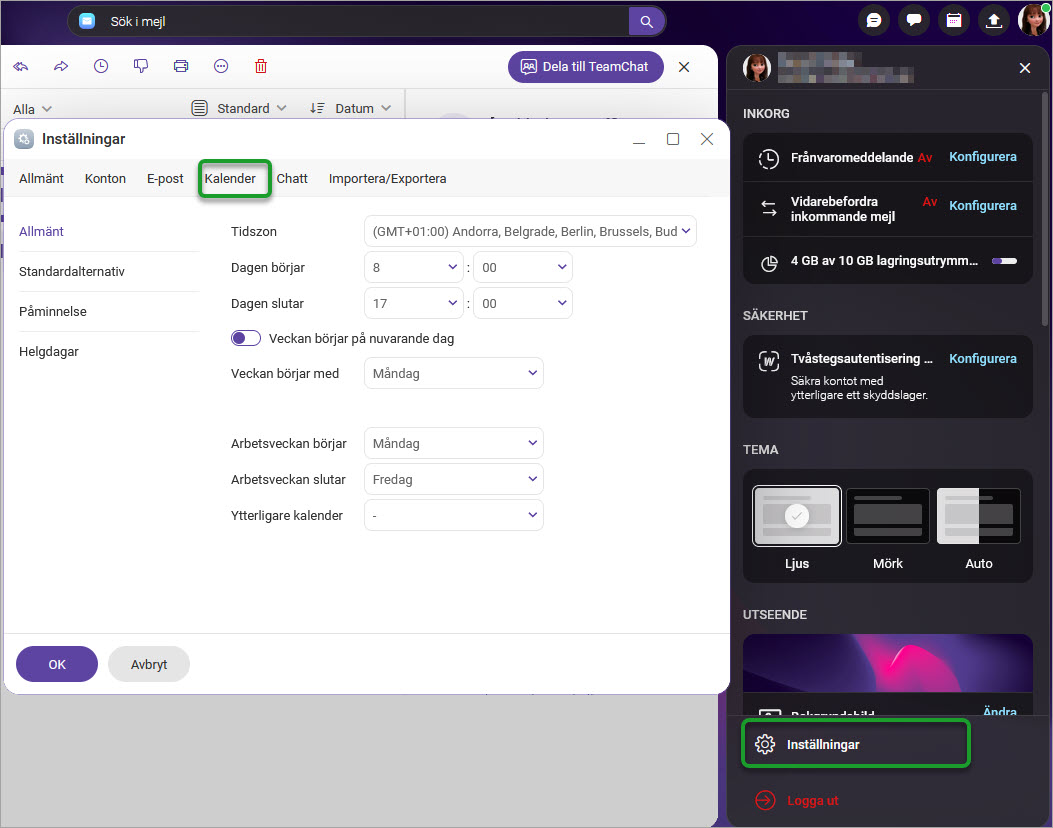1053x828 pixels.
Task: Click the OK button
Action: [57, 664]
